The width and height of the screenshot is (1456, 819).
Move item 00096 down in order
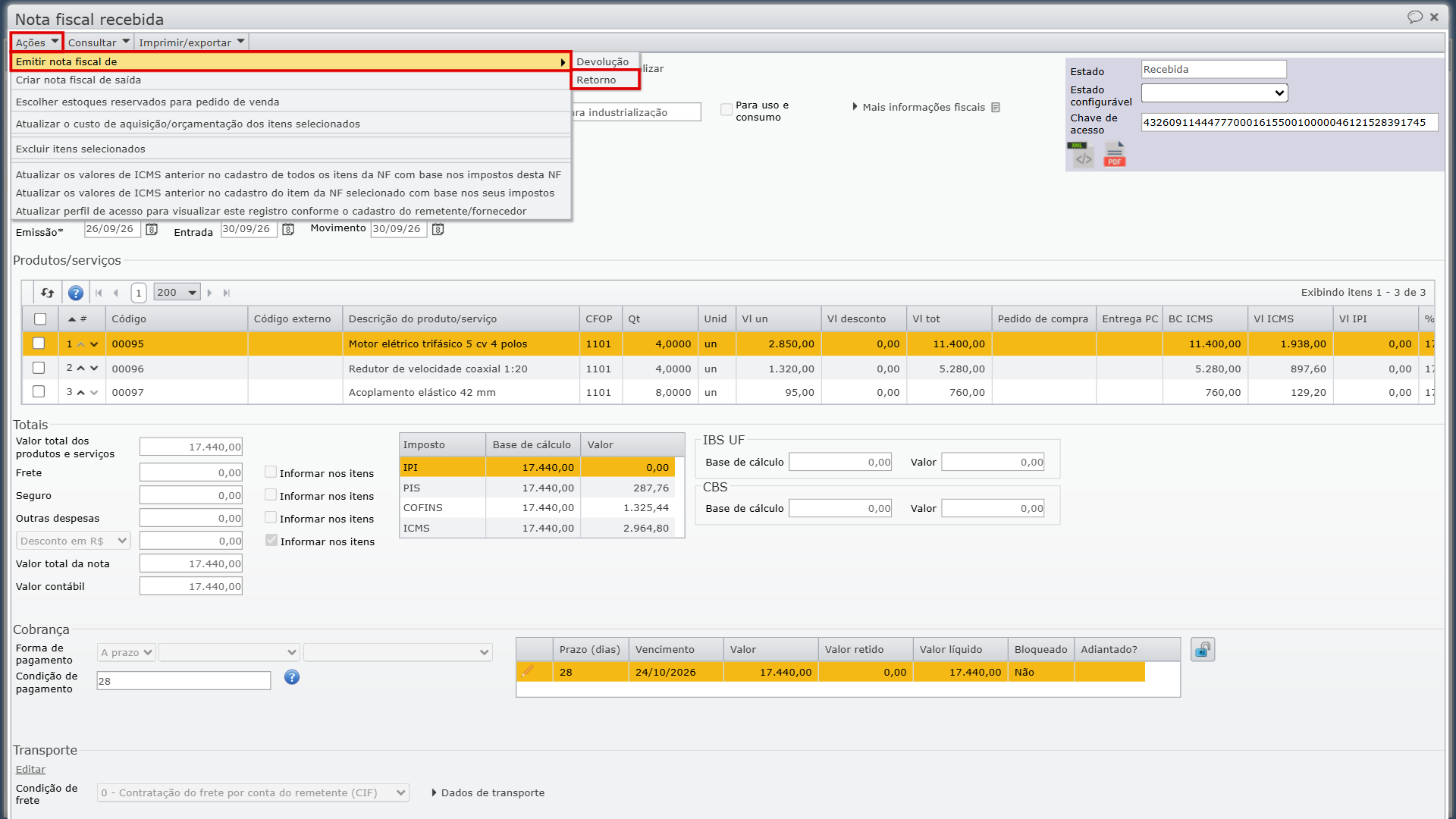tap(94, 369)
